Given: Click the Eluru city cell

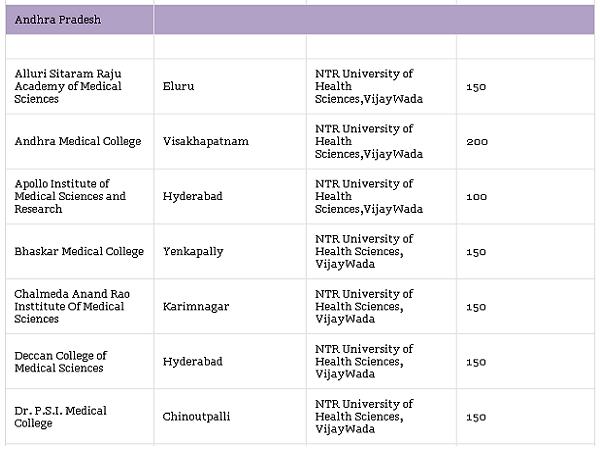Looking at the screenshot, I should [178, 86].
